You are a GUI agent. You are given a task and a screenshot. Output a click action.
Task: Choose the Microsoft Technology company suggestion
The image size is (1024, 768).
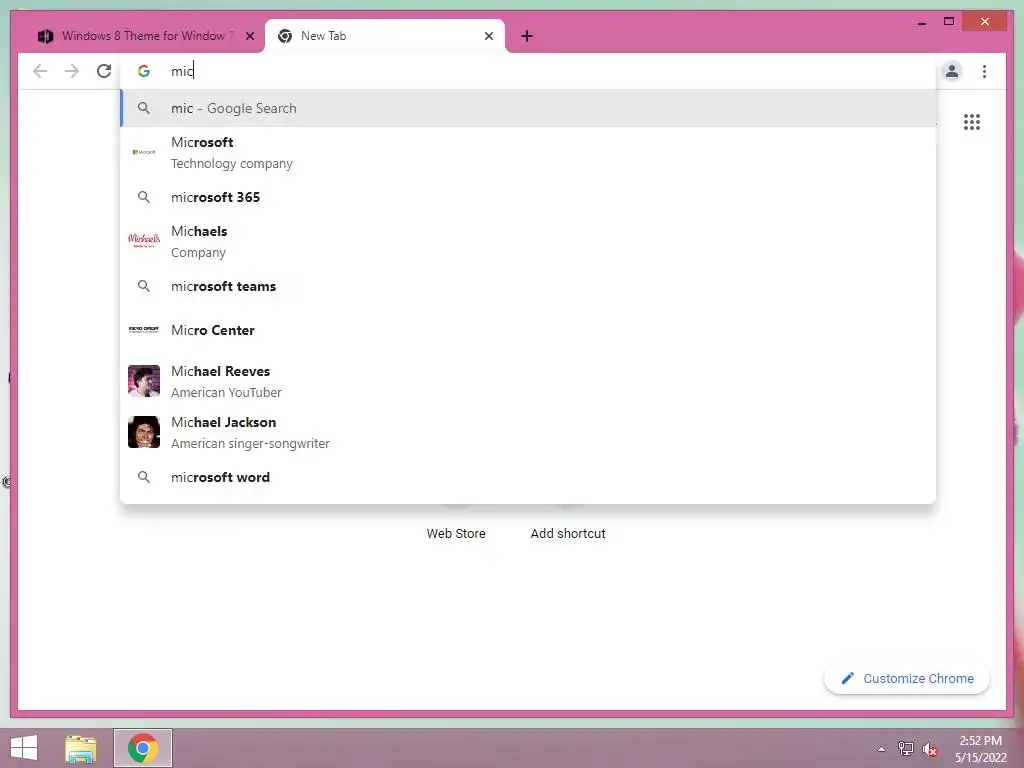click(528, 152)
